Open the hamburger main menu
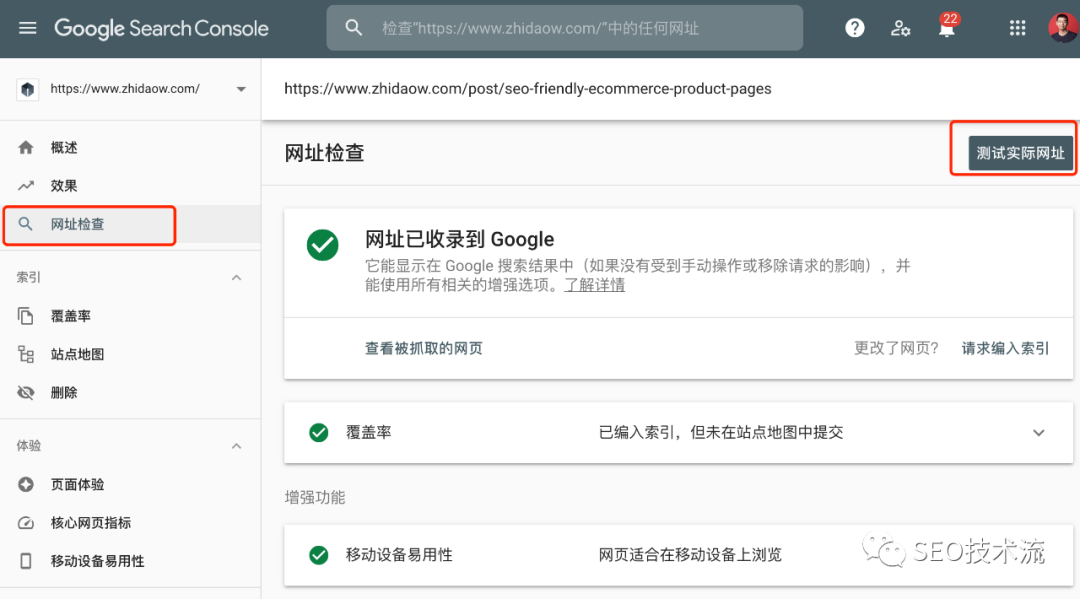The width and height of the screenshot is (1080, 599). coord(27,28)
